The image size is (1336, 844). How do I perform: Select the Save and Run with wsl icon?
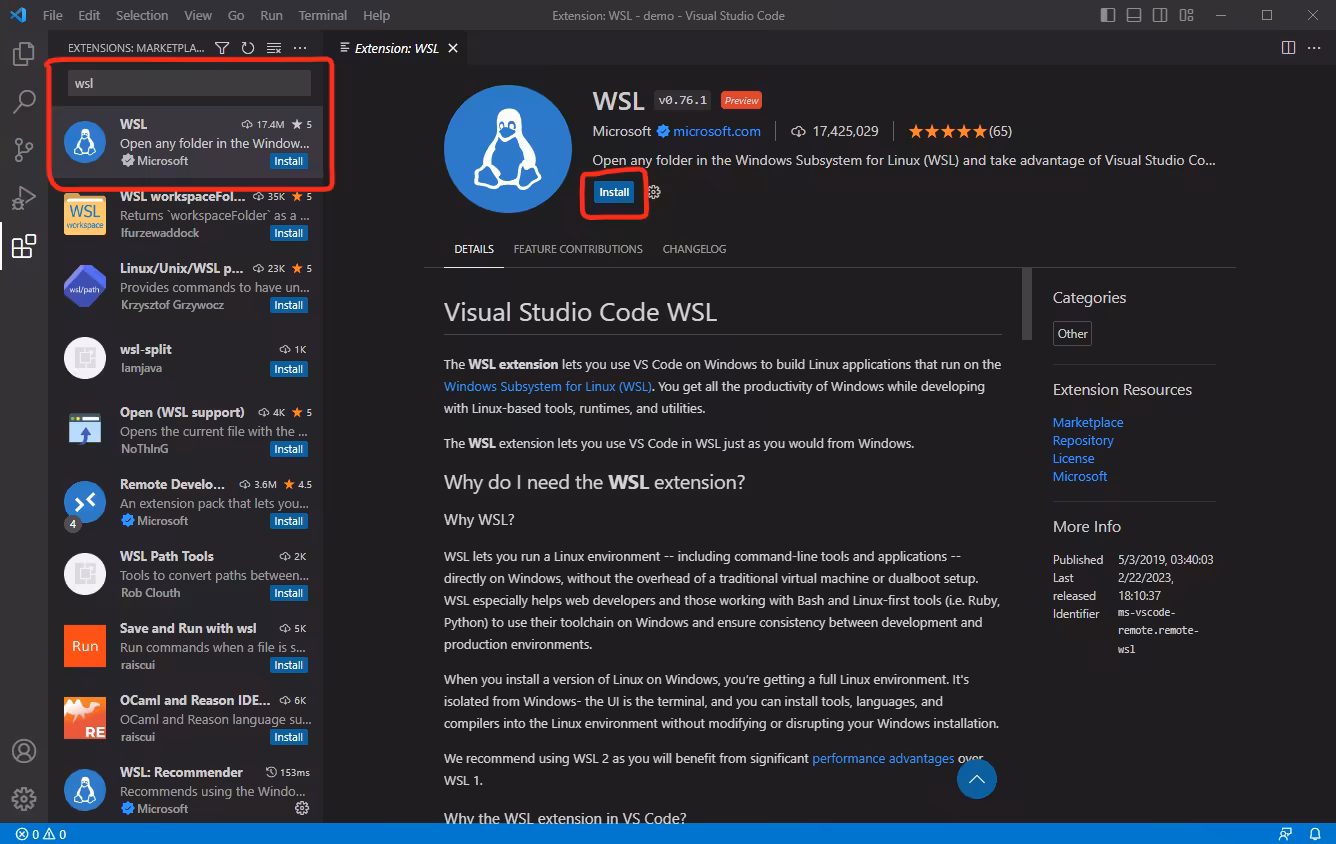coord(85,646)
